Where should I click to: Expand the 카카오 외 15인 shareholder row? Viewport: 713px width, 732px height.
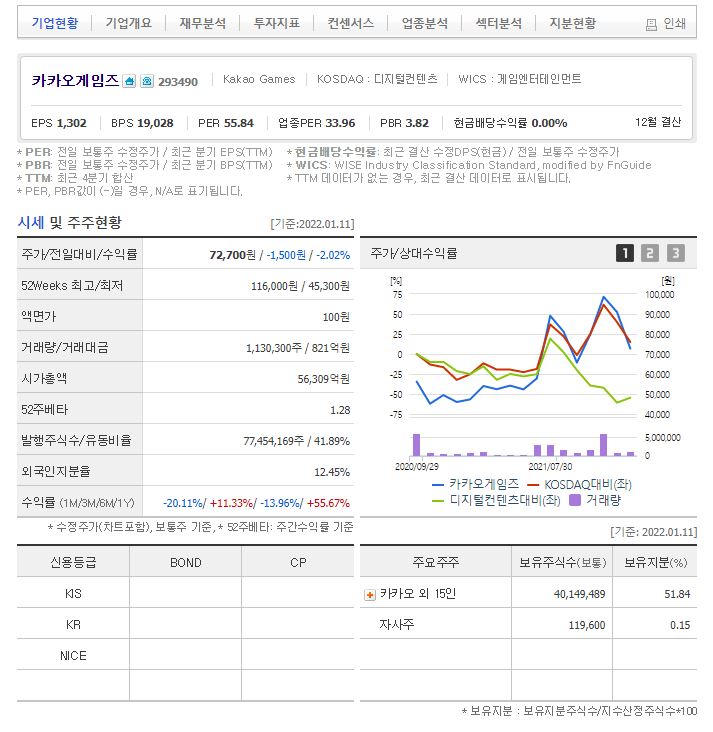click(x=370, y=595)
